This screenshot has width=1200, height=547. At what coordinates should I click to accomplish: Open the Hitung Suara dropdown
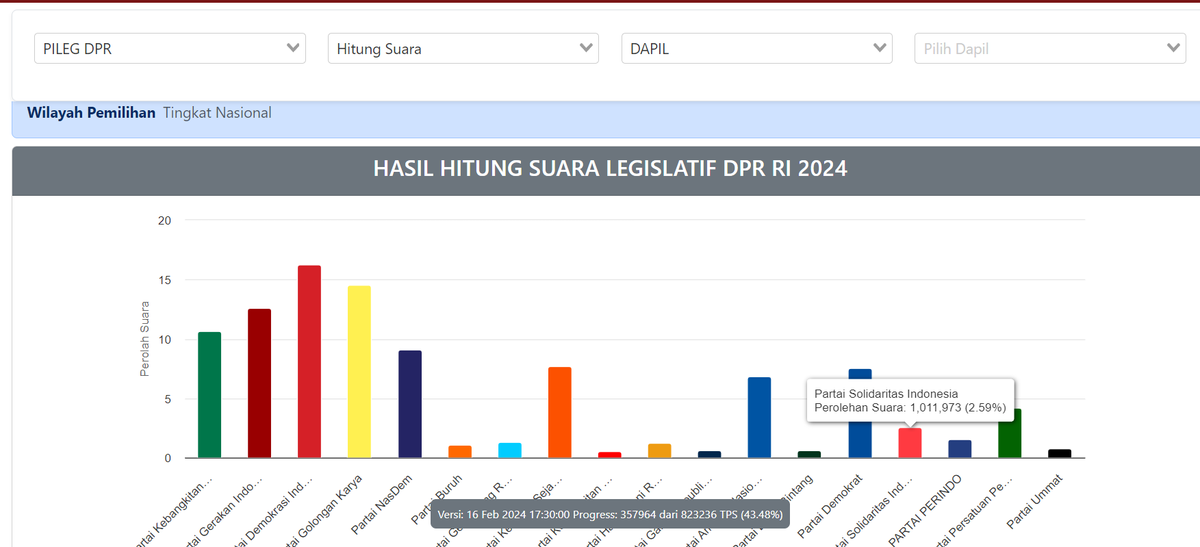click(x=463, y=48)
